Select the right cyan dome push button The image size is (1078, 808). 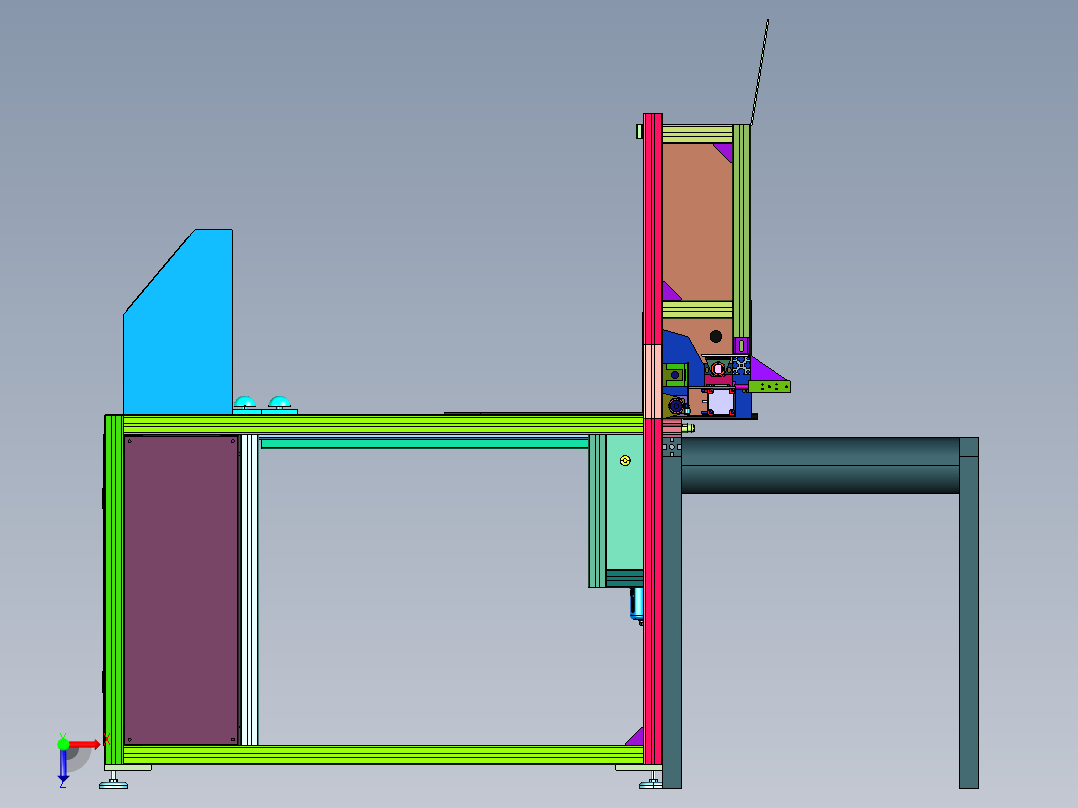click(279, 402)
